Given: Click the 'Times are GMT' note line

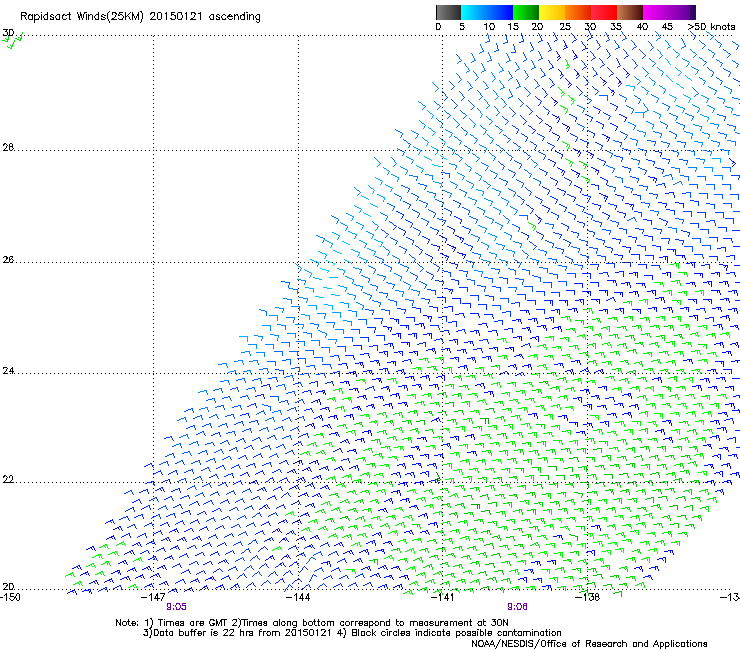Looking at the screenshot, I should coord(312,623).
